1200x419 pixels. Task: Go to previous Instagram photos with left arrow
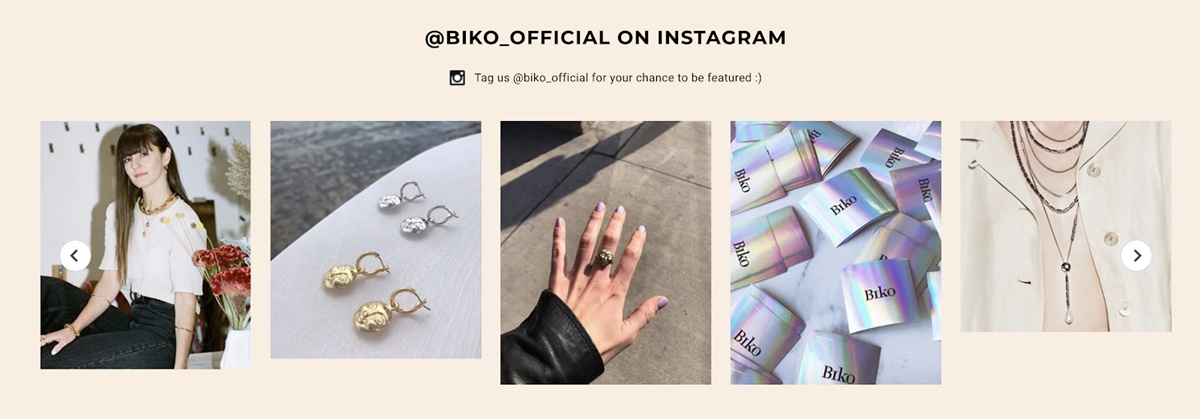click(x=75, y=255)
